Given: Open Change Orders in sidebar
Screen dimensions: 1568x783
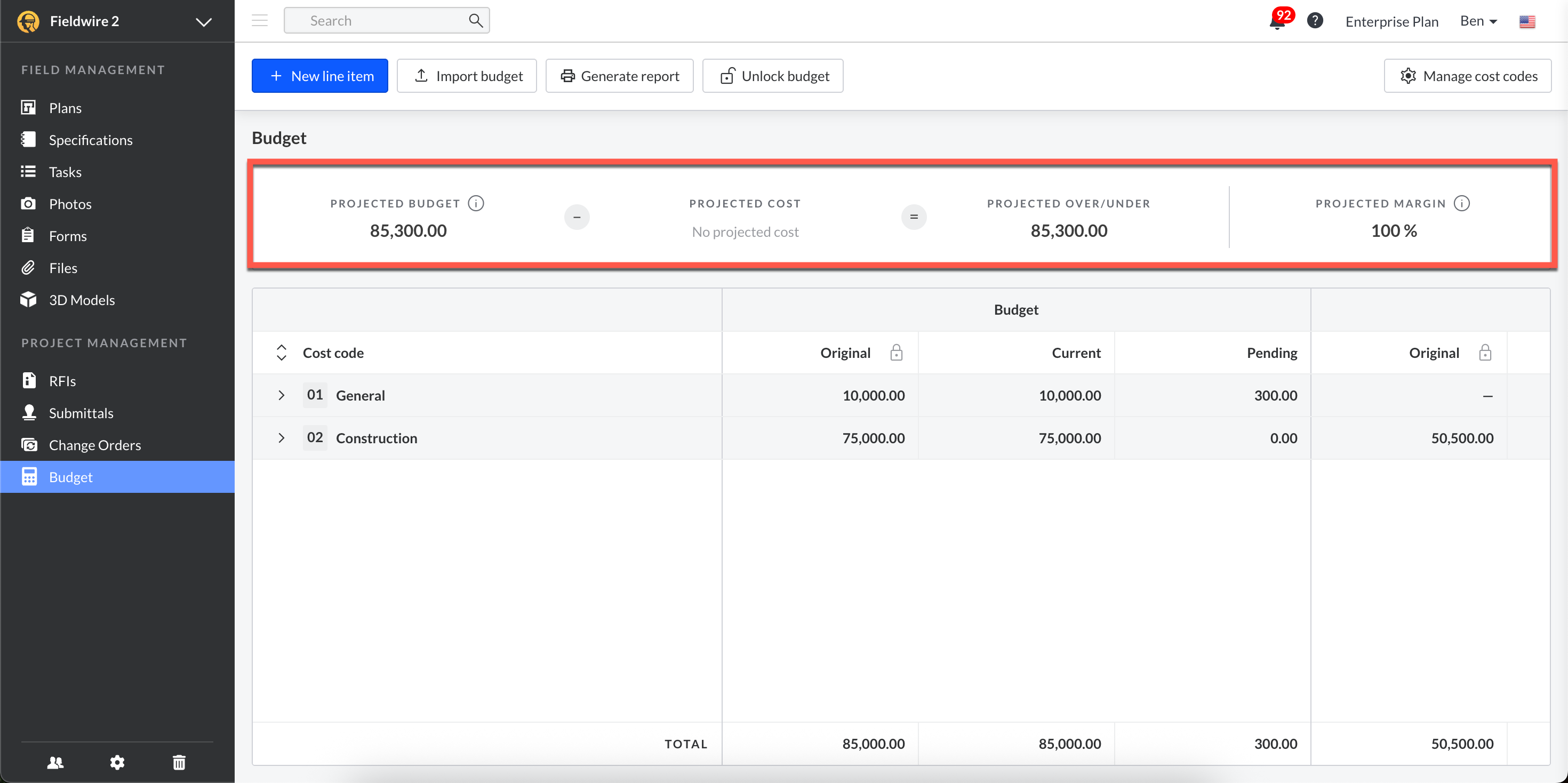Looking at the screenshot, I should click(x=94, y=445).
